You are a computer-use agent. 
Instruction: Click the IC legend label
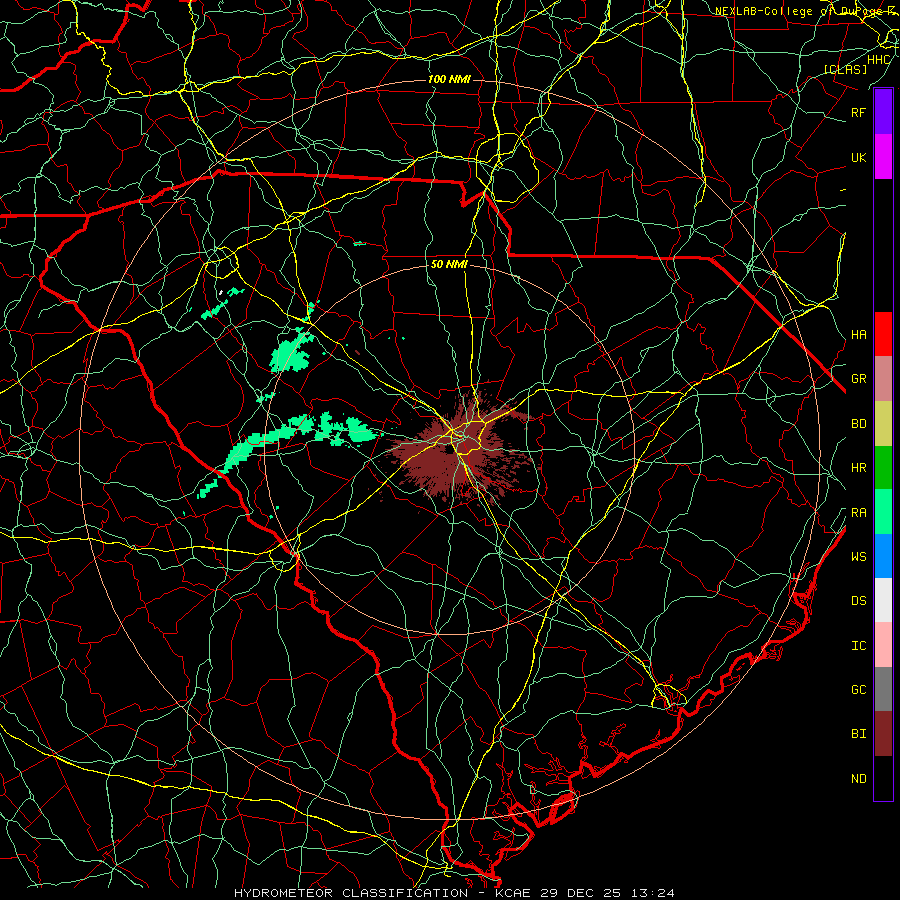pos(858,645)
